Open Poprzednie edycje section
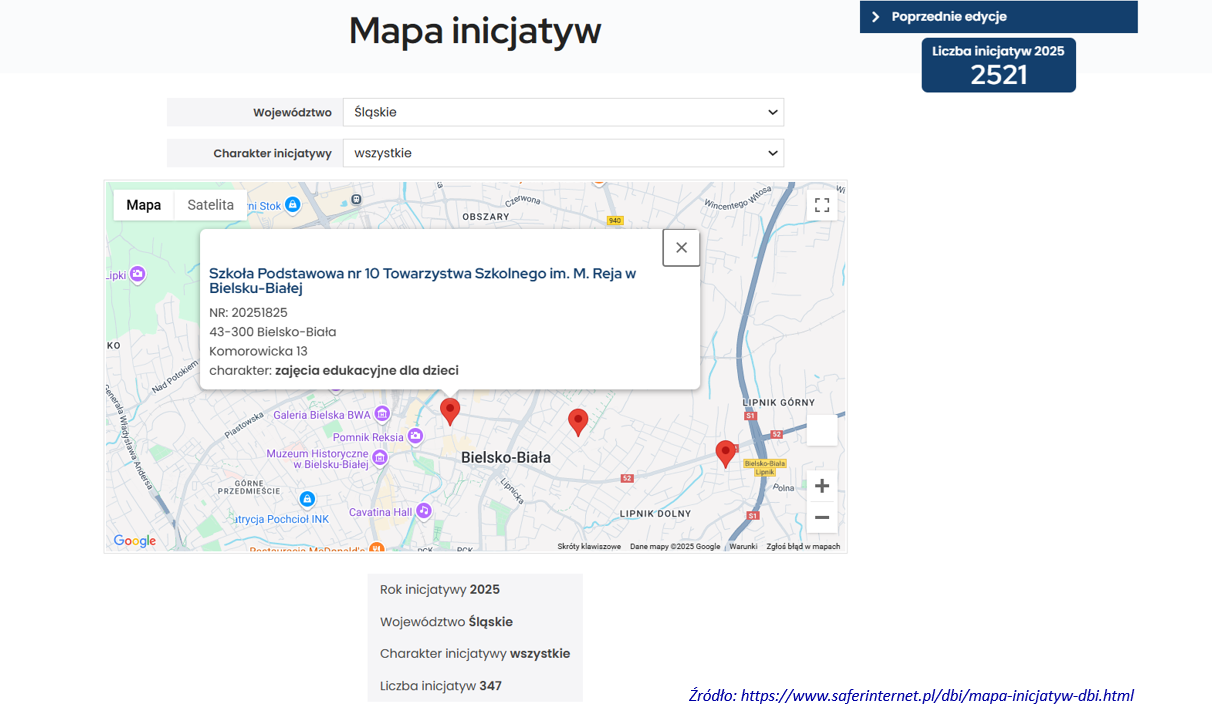The width and height of the screenshot is (1212, 704). pos(999,17)
